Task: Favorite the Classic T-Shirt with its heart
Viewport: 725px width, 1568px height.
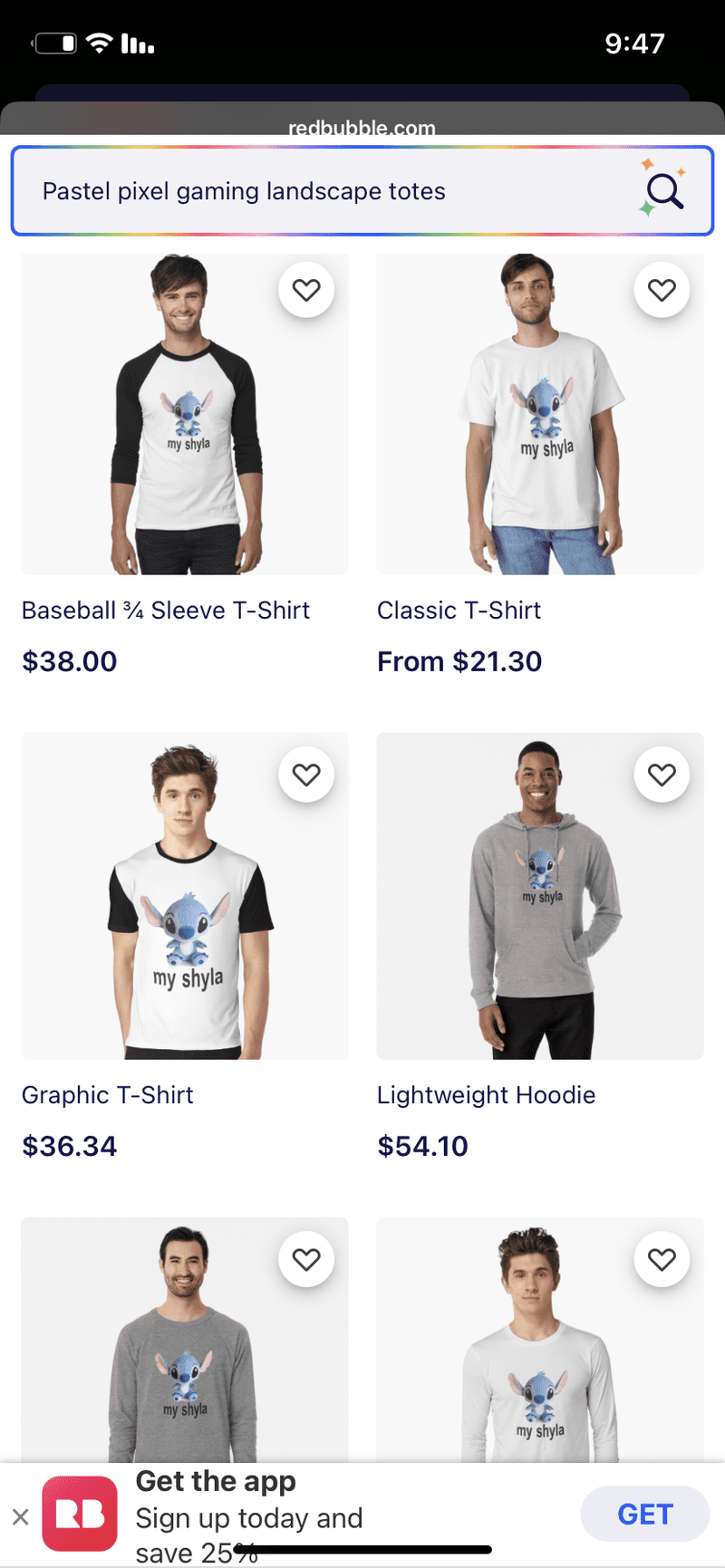Action: 662,290
